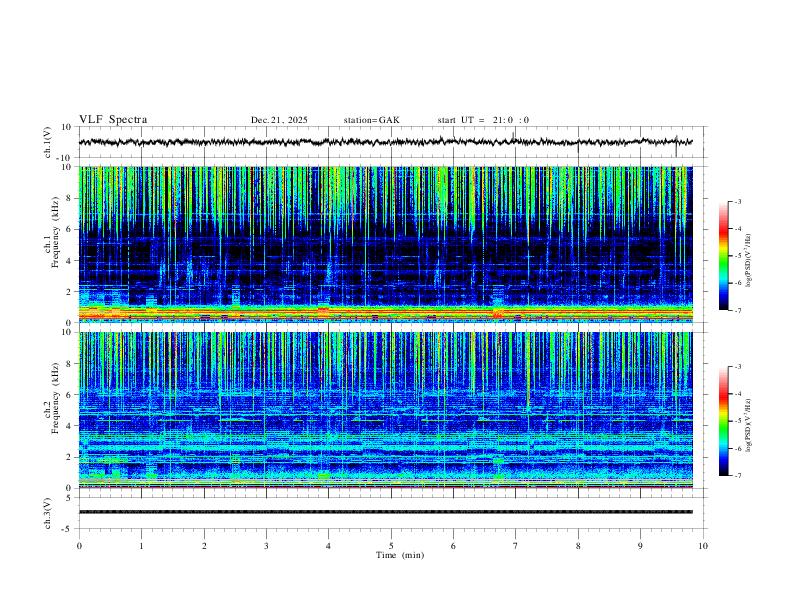Screen dimensions: 792x612
Task: Click the 'VLF Spectra' title text
Action: click(113, 120)
